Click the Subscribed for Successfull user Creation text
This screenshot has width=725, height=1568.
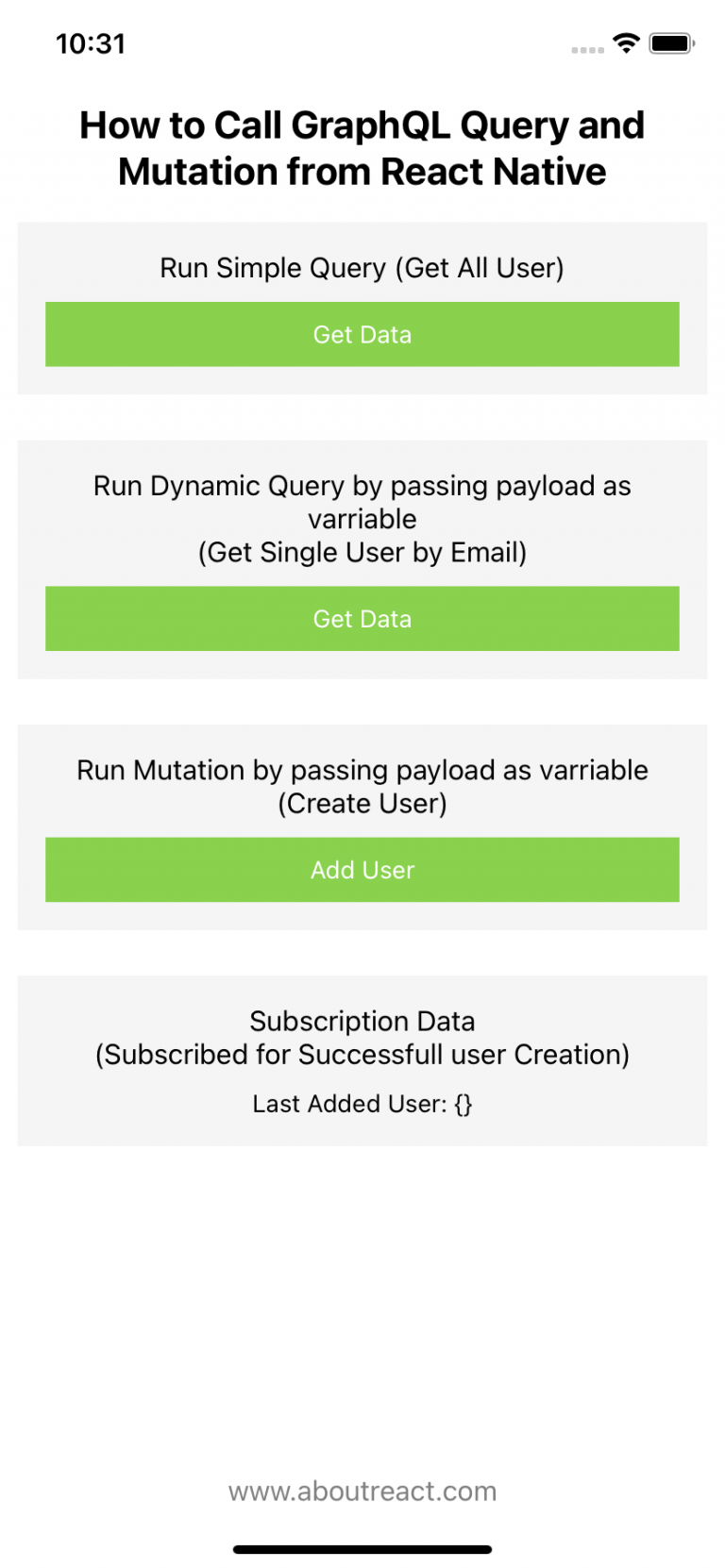pyautogui.click(x=362, y=1055)
